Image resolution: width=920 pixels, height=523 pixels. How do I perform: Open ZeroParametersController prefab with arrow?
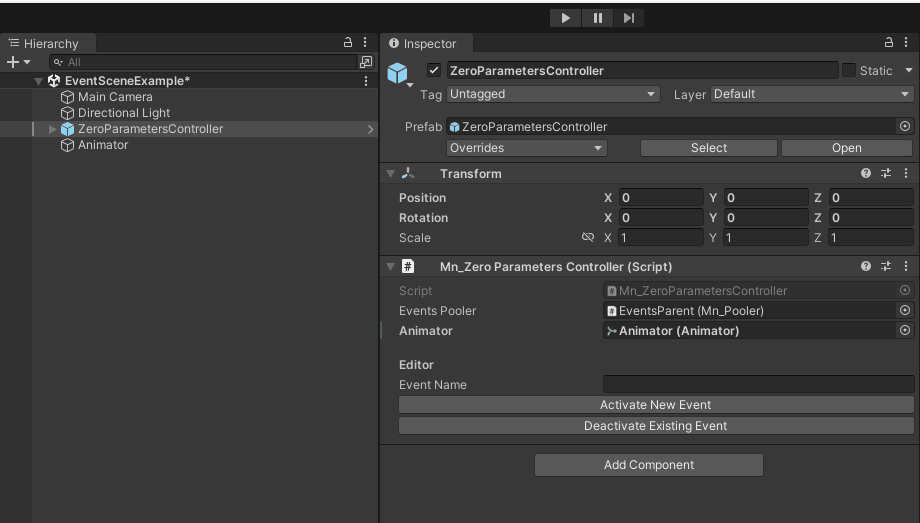[x=370, y=129]
